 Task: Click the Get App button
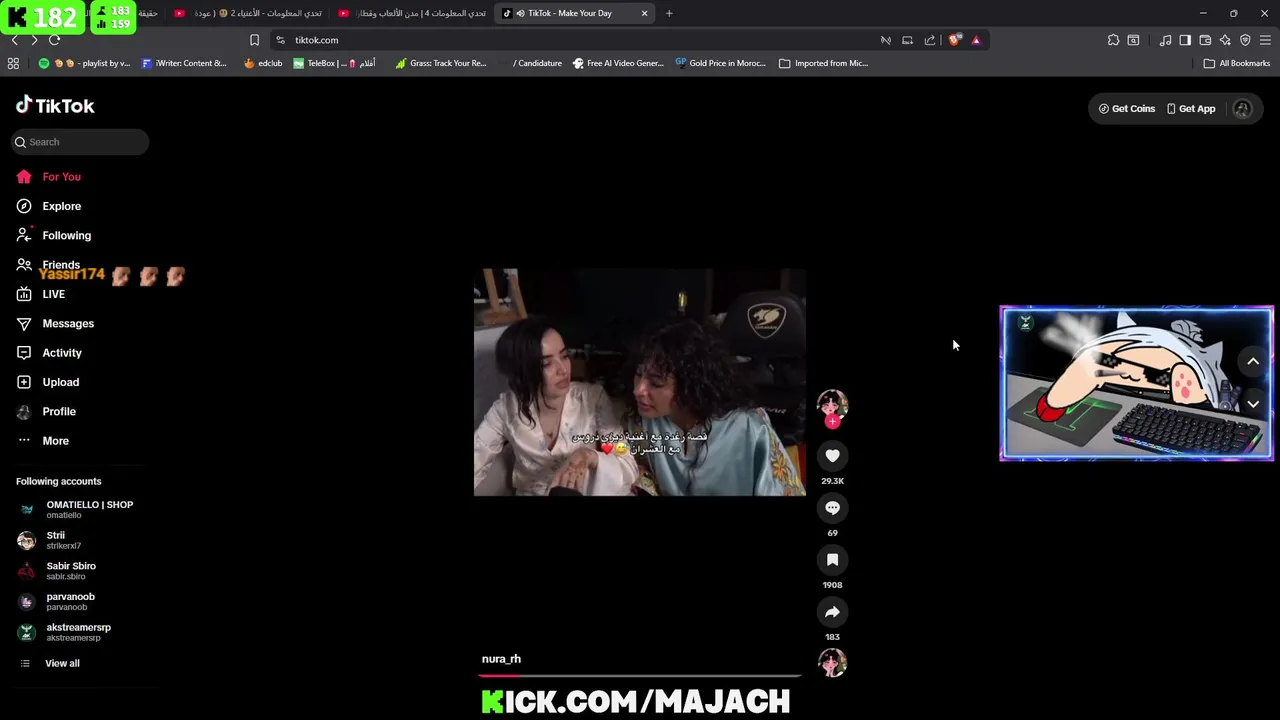(1191, 109)
